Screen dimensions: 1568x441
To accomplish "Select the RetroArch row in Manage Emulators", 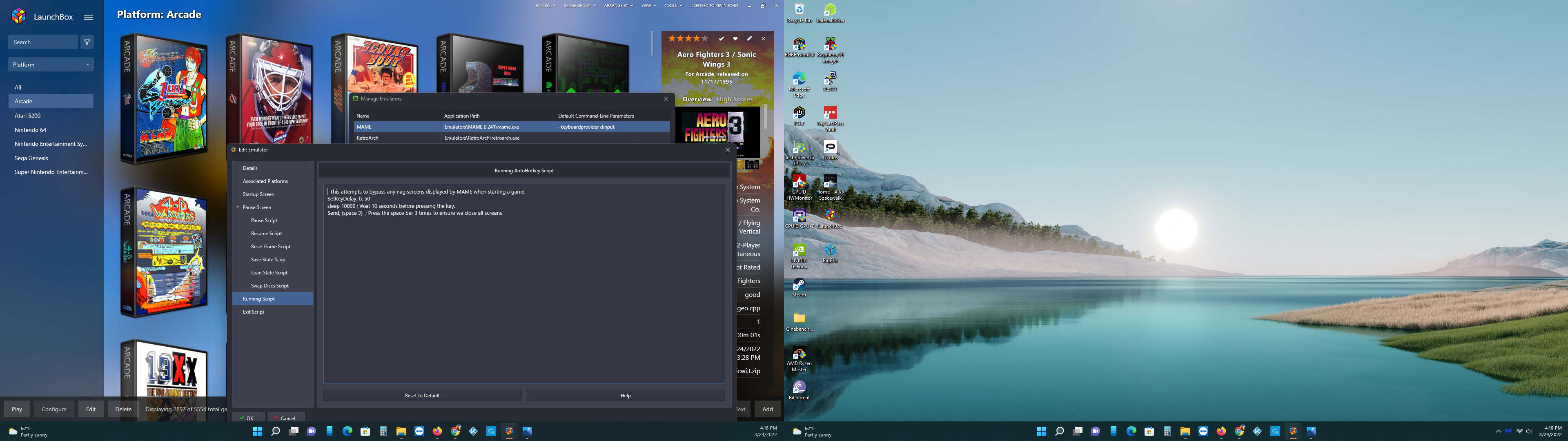I will point(512,138).
